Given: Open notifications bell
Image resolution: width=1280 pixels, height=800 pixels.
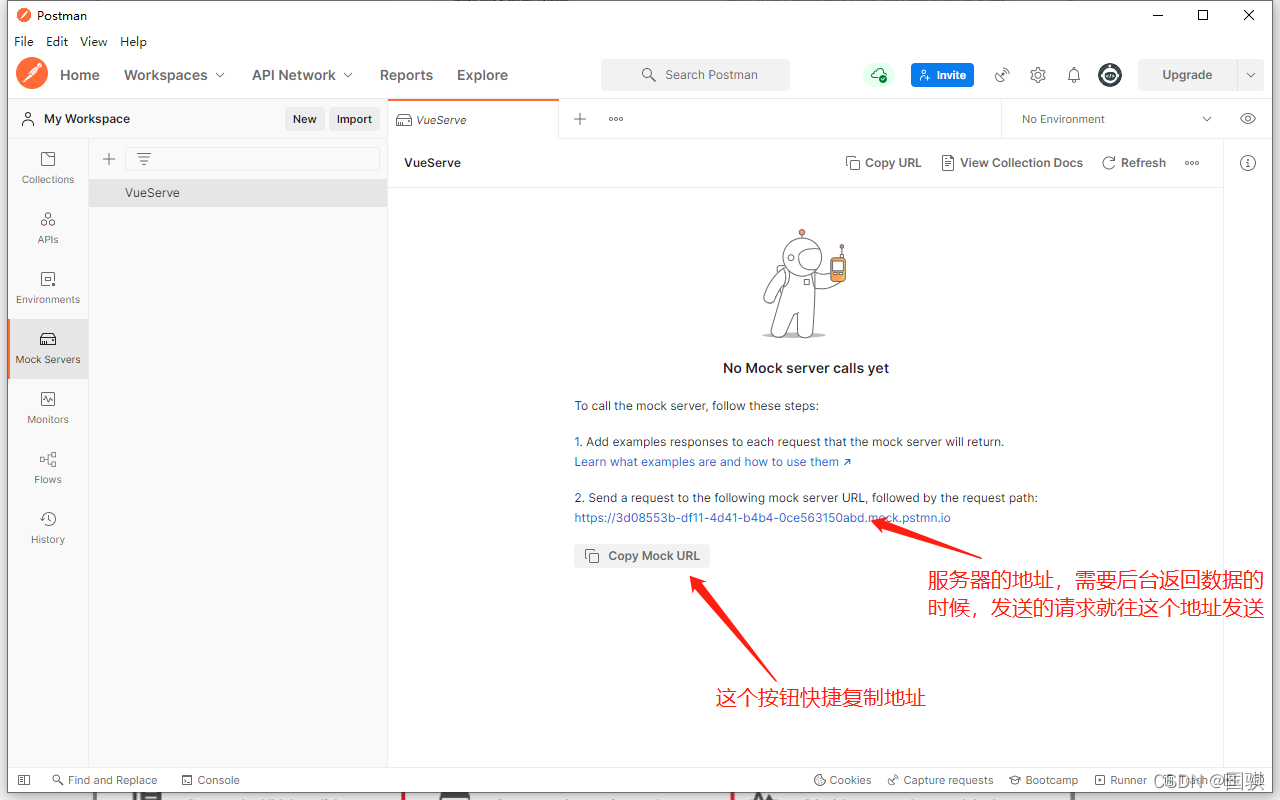Looking at the screenshot, I should pos(1074,75).
